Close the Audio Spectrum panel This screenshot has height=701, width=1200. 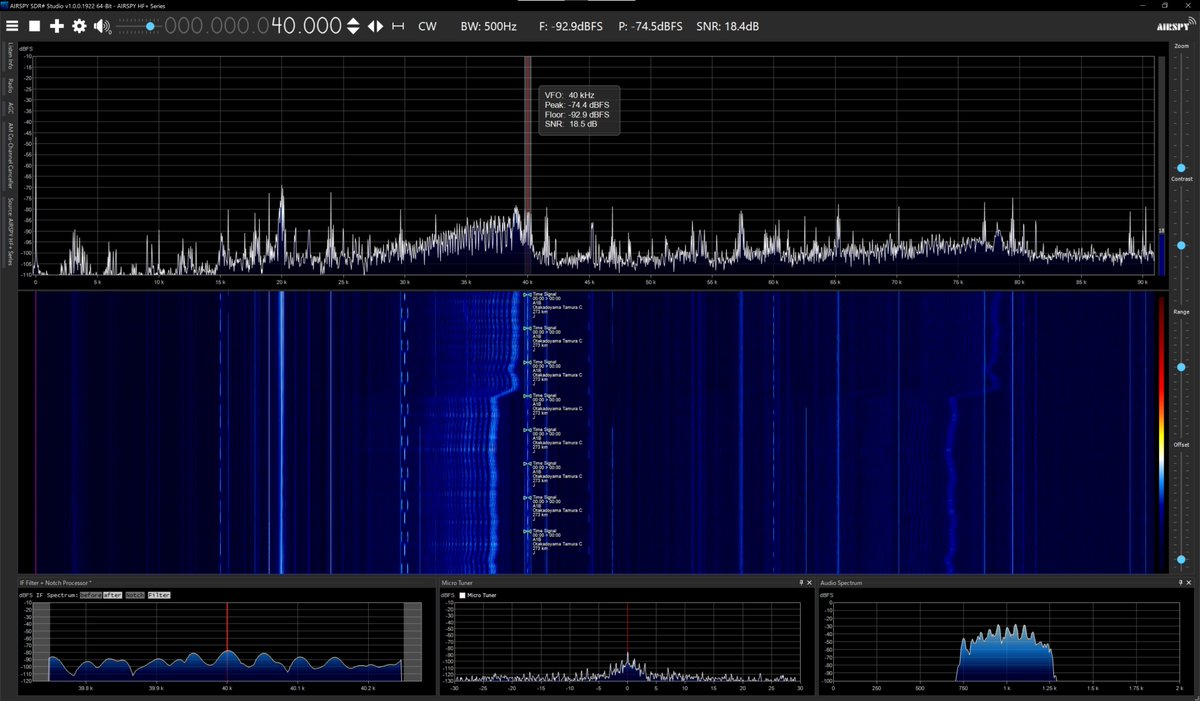pyautogui.click(x=1190, y=582)
